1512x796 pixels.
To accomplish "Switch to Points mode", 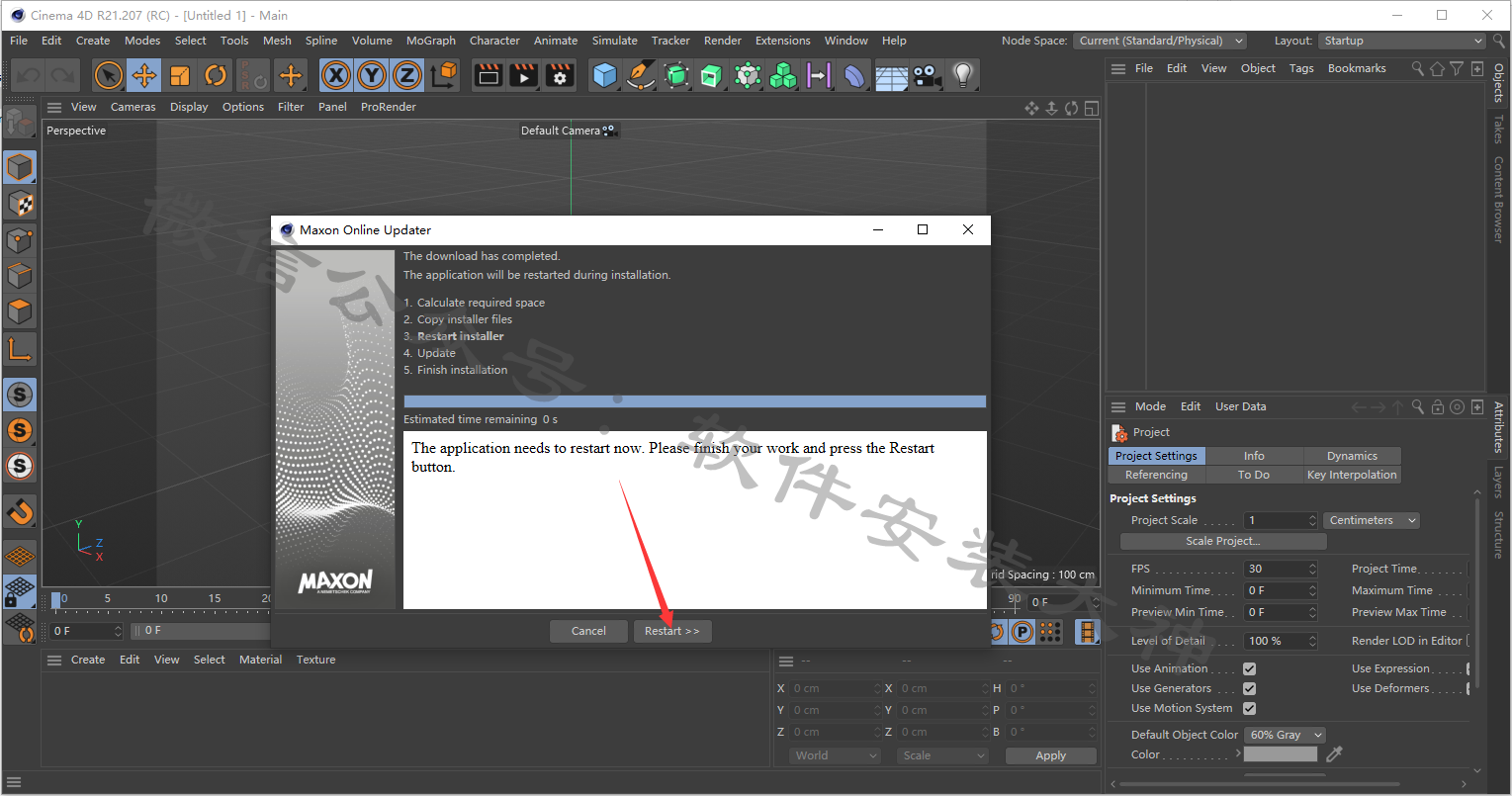I will [20, 239].
